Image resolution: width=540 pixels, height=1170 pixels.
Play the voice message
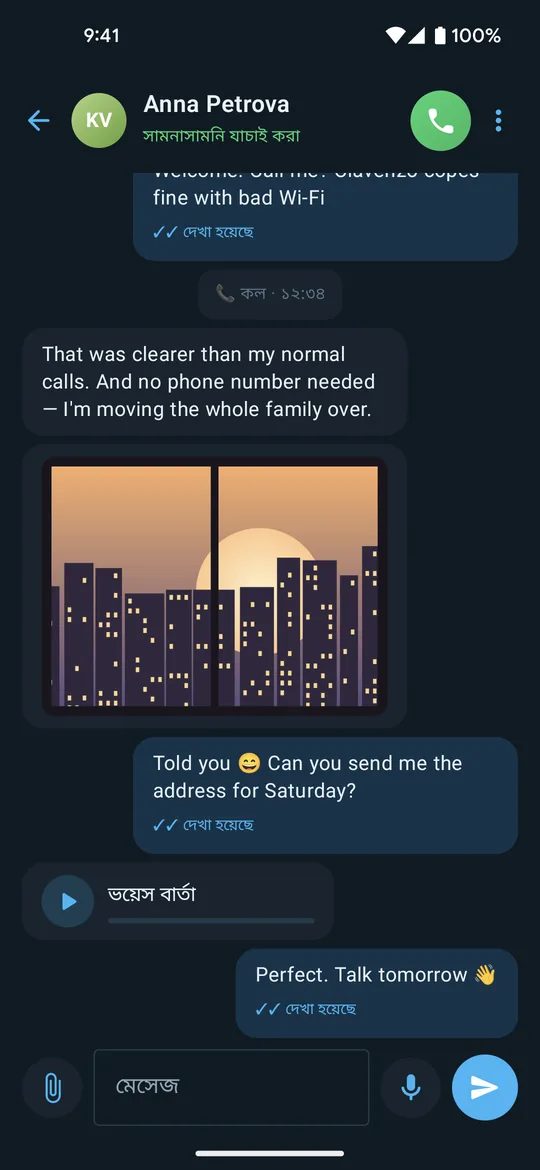coord(68,901)
